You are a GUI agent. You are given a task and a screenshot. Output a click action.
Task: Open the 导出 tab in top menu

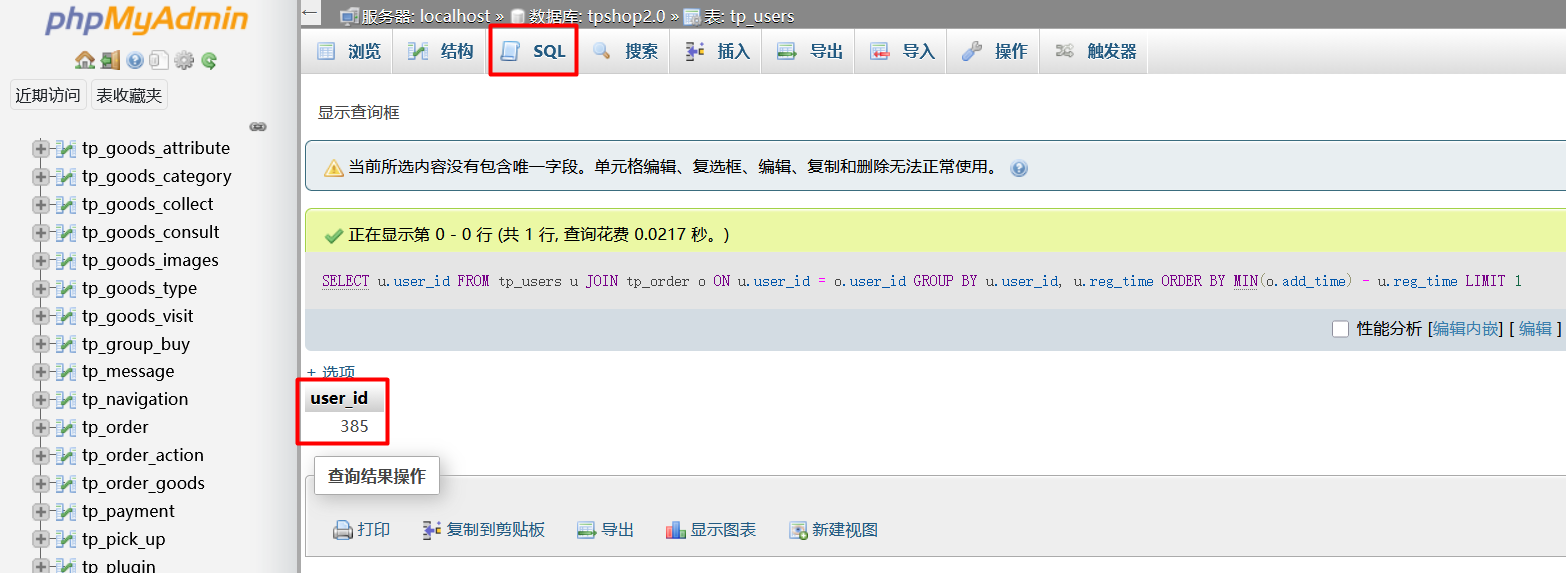[x=810, y=52]
